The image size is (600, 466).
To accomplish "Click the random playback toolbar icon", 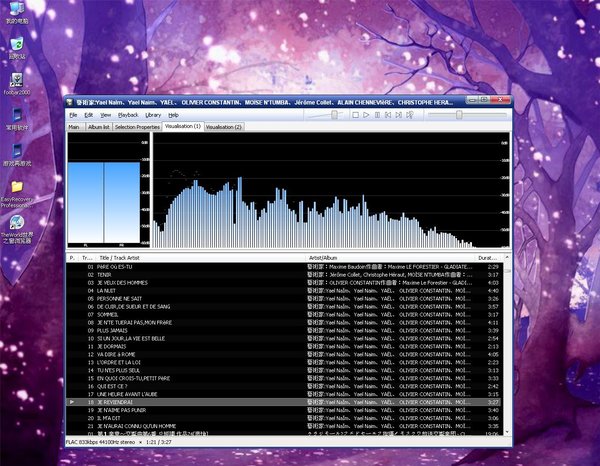I will tap(409, 115).
